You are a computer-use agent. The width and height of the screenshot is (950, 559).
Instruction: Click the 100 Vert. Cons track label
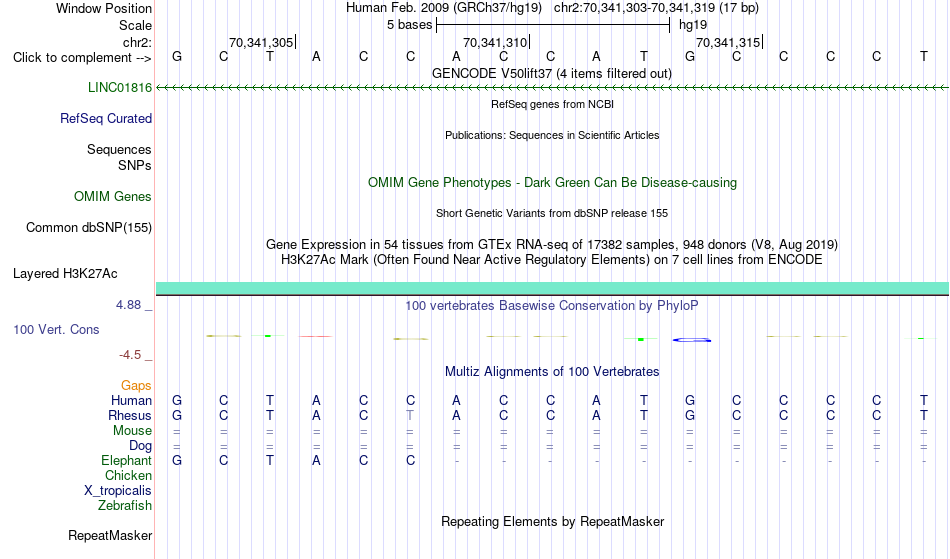[56, 329]
